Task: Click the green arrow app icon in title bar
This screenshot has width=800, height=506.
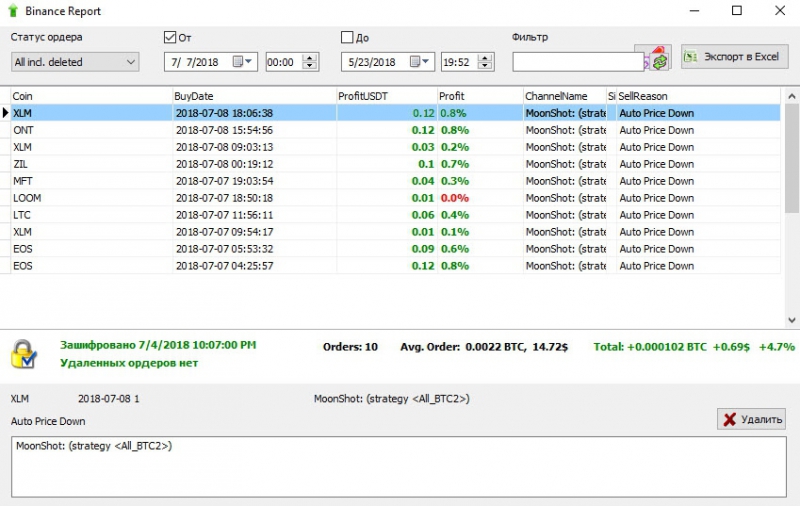Action: coord(13,11)
